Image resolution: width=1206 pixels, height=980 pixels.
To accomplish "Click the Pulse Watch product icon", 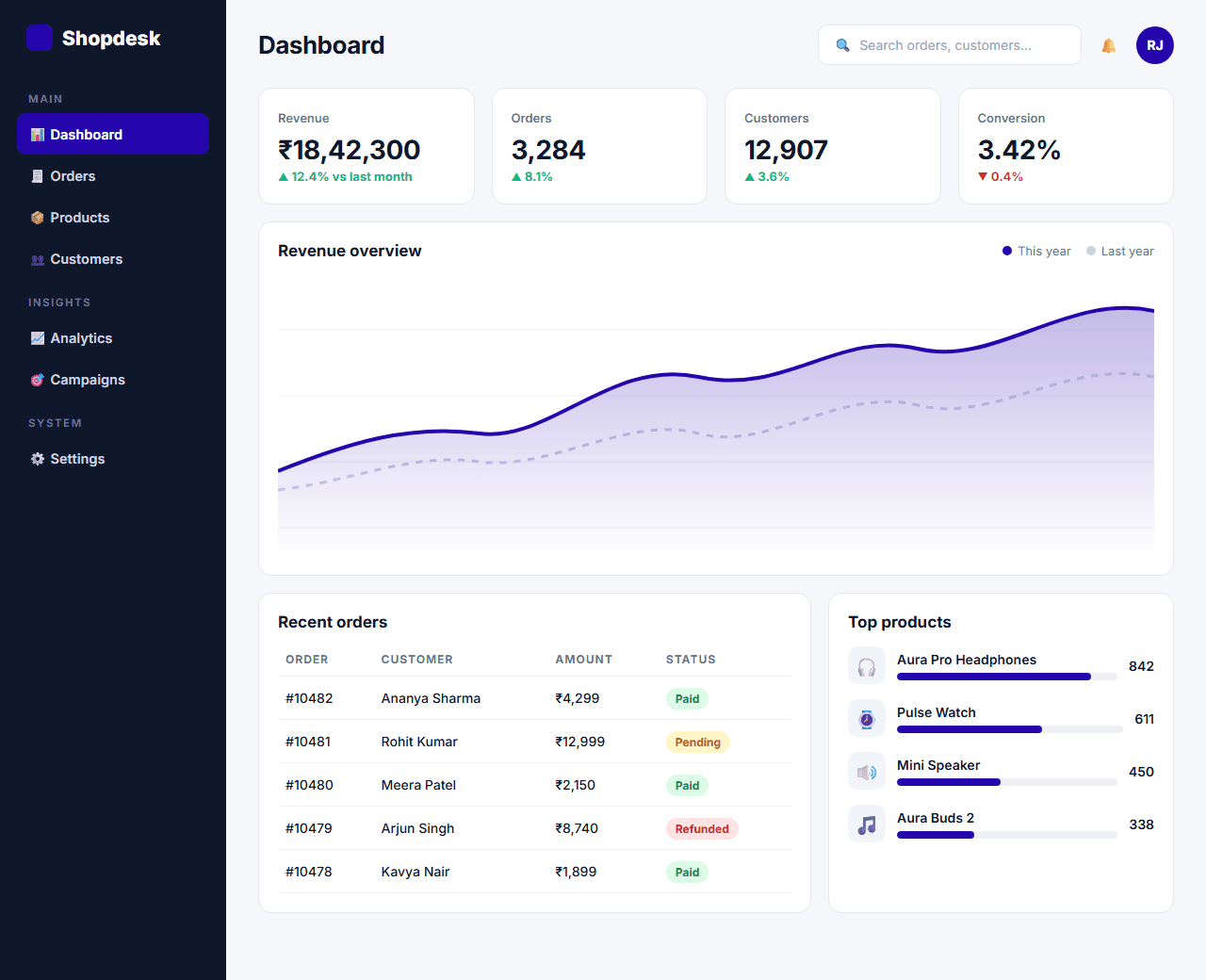I will click(x=867, y=718).
